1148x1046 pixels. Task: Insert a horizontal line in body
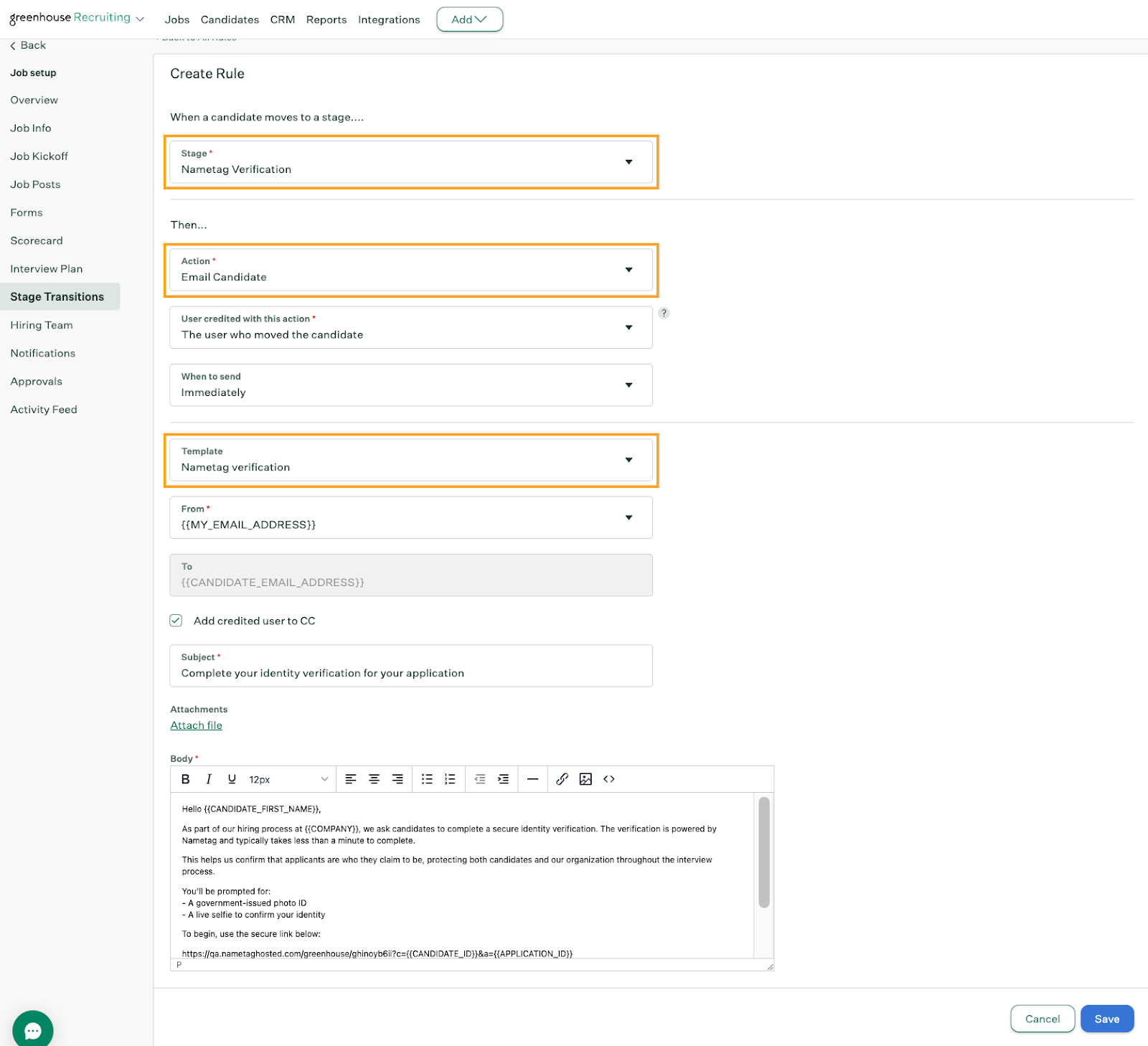pyautogui.click(x=532, y=779)
